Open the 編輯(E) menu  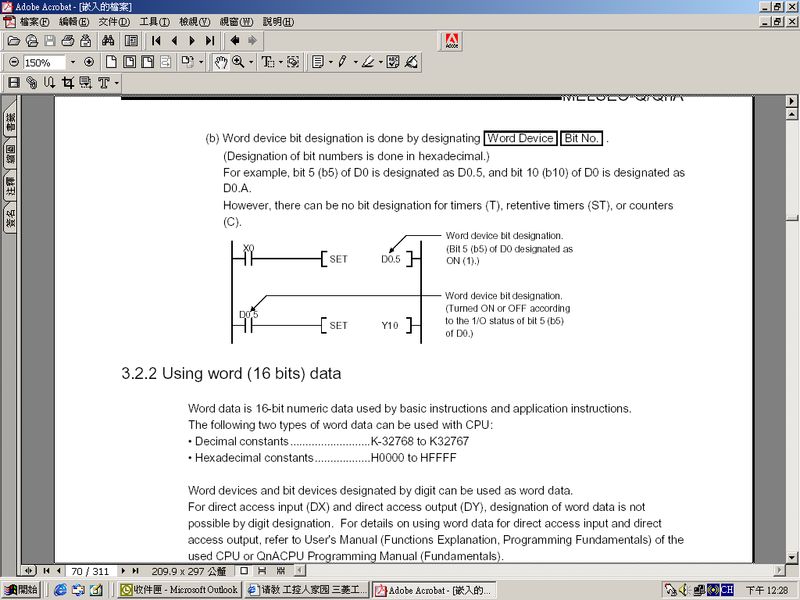(x=74, y=21)
